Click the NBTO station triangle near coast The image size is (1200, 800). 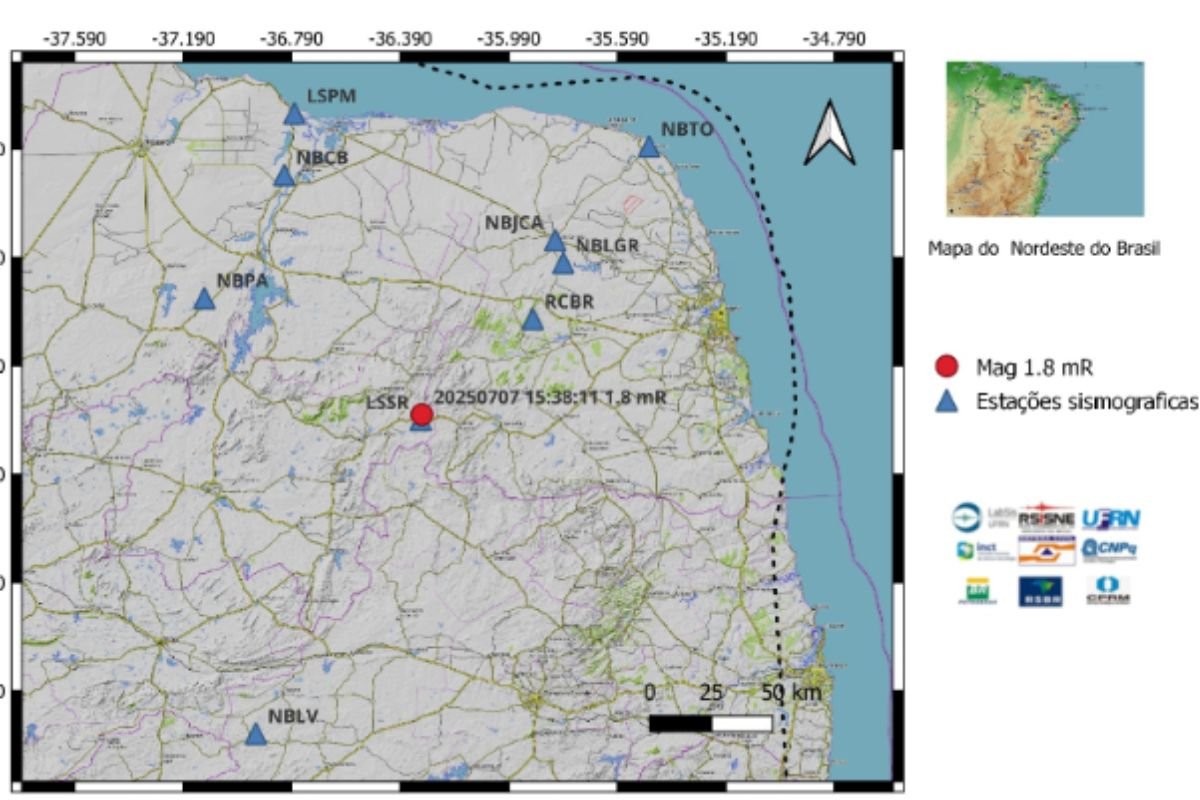[x=649, y=147]
